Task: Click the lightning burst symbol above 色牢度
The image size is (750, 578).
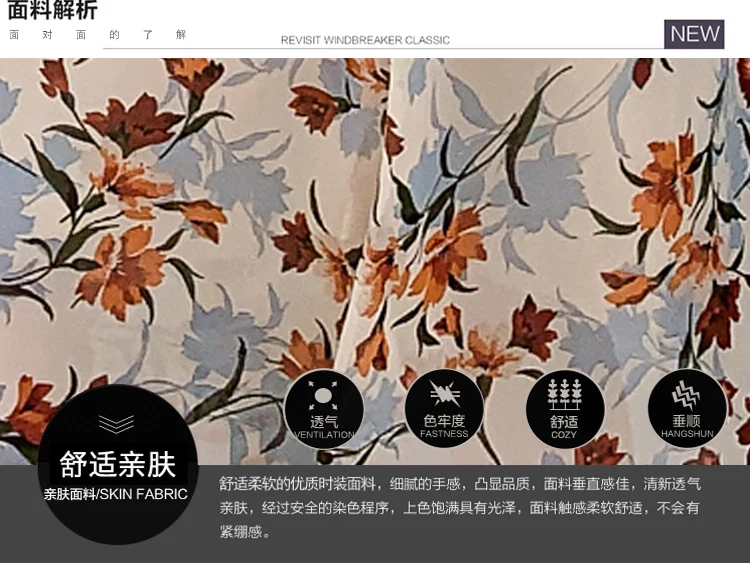Action: pyautogui.click(x=444, y=394)
